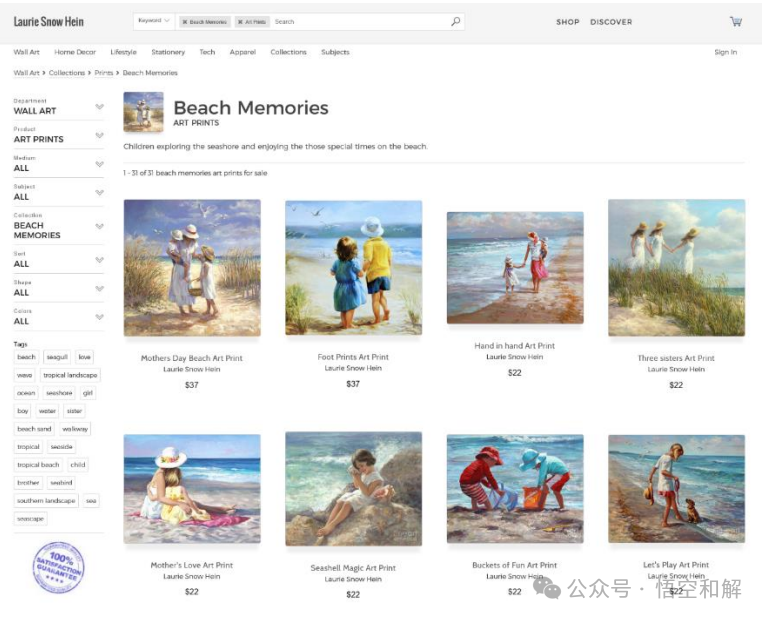Click the Mother's Love Art Print title
The height and width of the screenshot is (619, 766).
(x=192, y=565)
